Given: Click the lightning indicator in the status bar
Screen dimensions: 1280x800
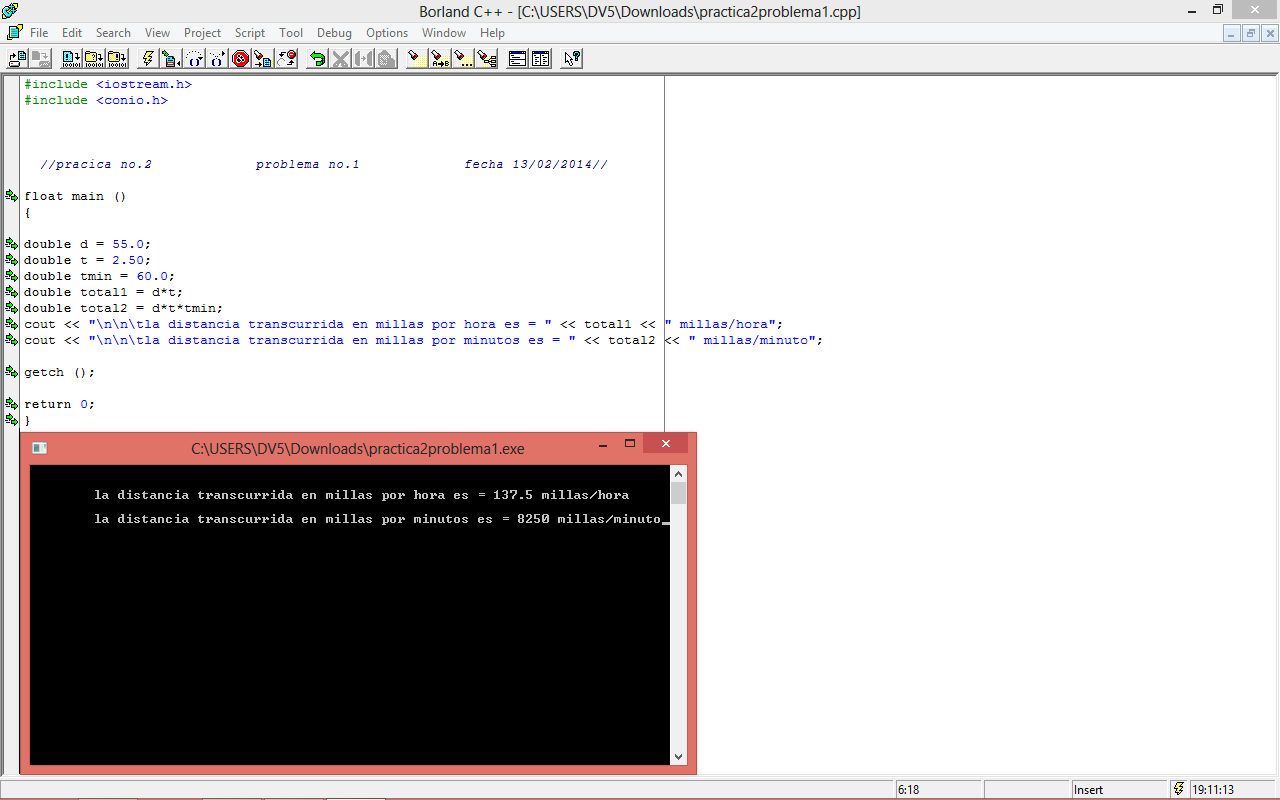Looking at the screenshot, I should (1178, 789).
